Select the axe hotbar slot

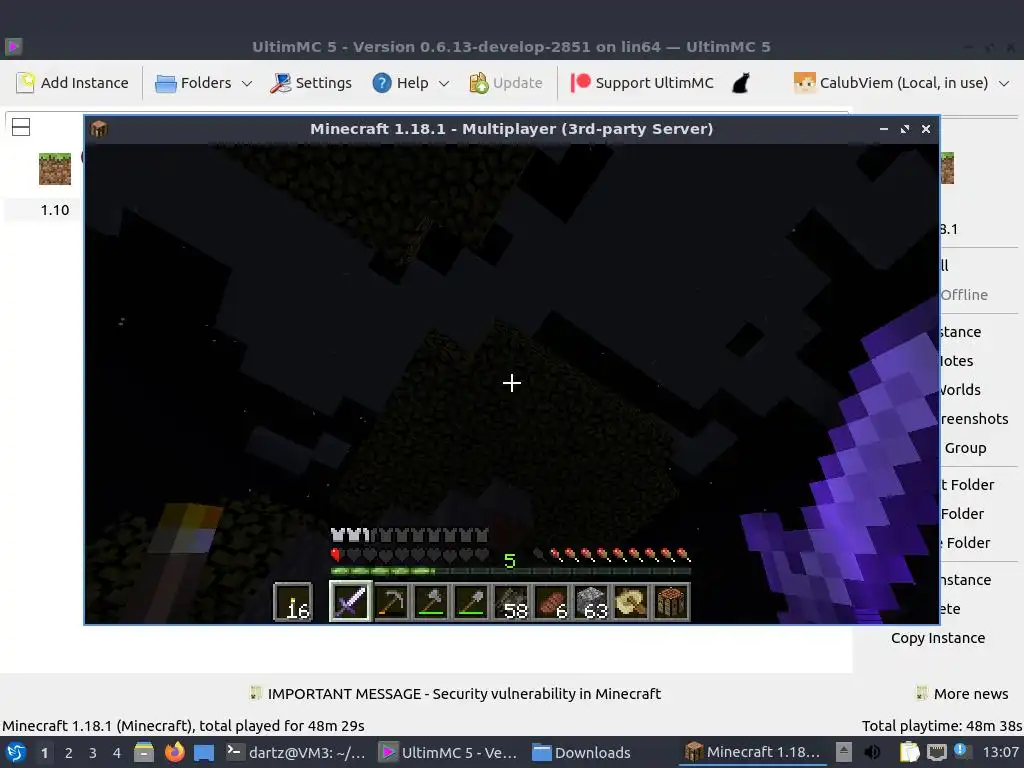pyautogui.click(x=431, y=601)
